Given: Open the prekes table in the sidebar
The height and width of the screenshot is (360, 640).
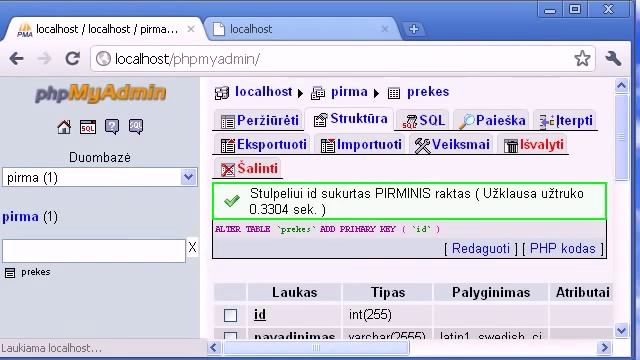Looking at the screenshot, I should click(36, 272).
